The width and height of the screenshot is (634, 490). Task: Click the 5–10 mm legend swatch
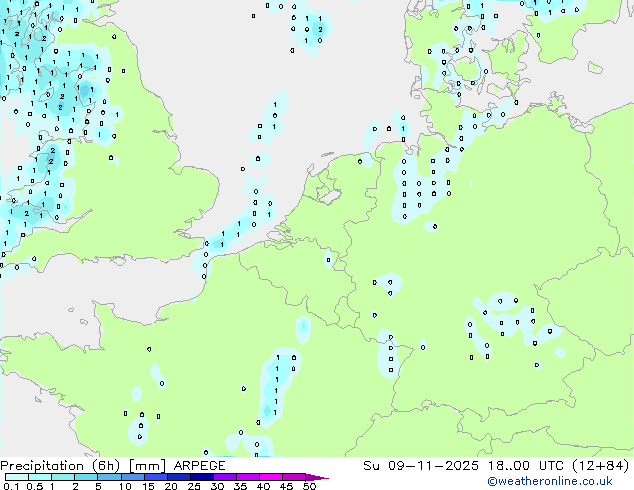click(x=109, y=477)
